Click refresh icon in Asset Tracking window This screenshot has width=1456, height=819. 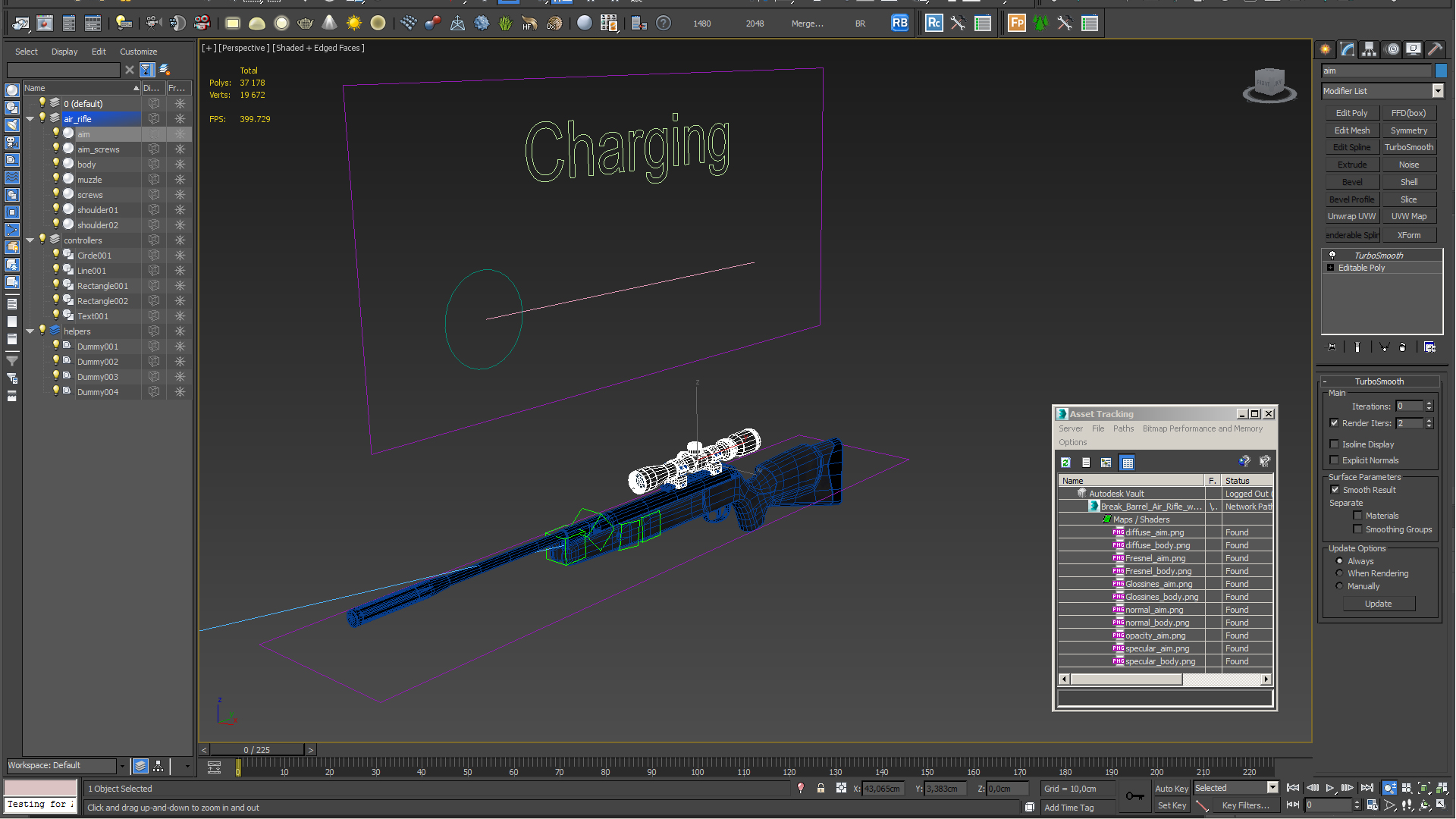[x=1065, y=463]
